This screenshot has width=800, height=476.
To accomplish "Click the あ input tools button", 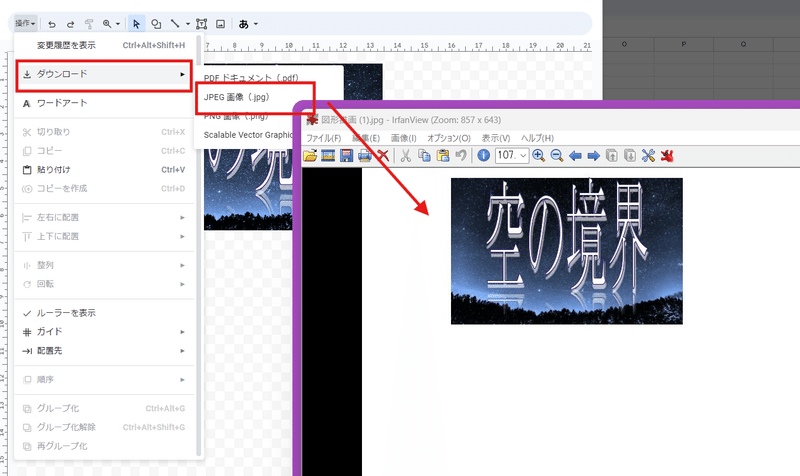I will pos(244,24).
